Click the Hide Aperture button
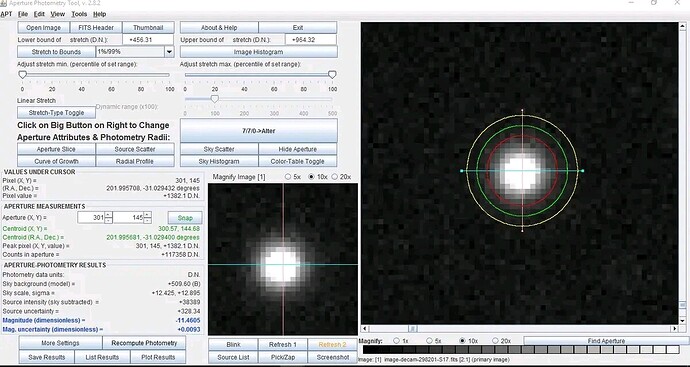Image resolution: width=690 pixels, height=367 pixels. (298, 149)
